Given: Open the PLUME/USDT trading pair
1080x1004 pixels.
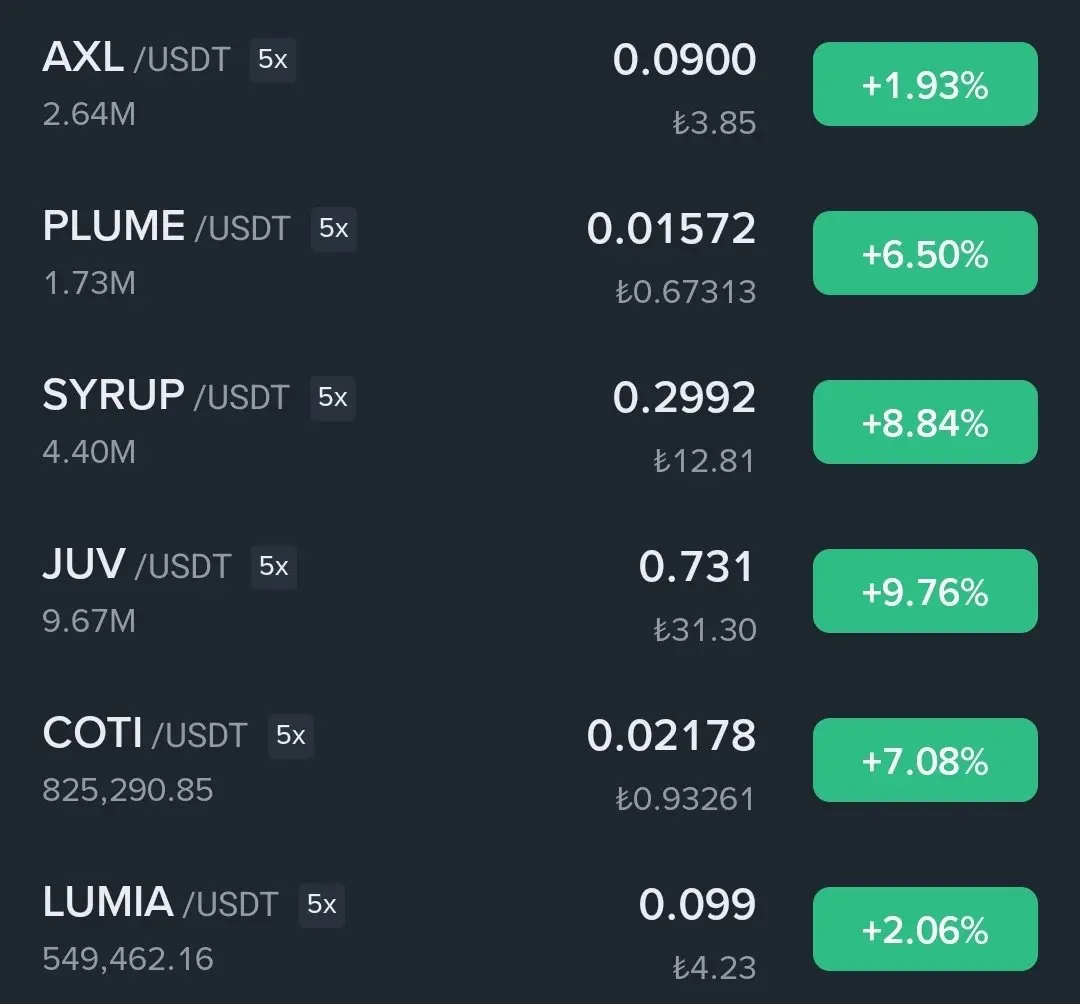Looking at the screenshot, I should click(x=540, y=253).
